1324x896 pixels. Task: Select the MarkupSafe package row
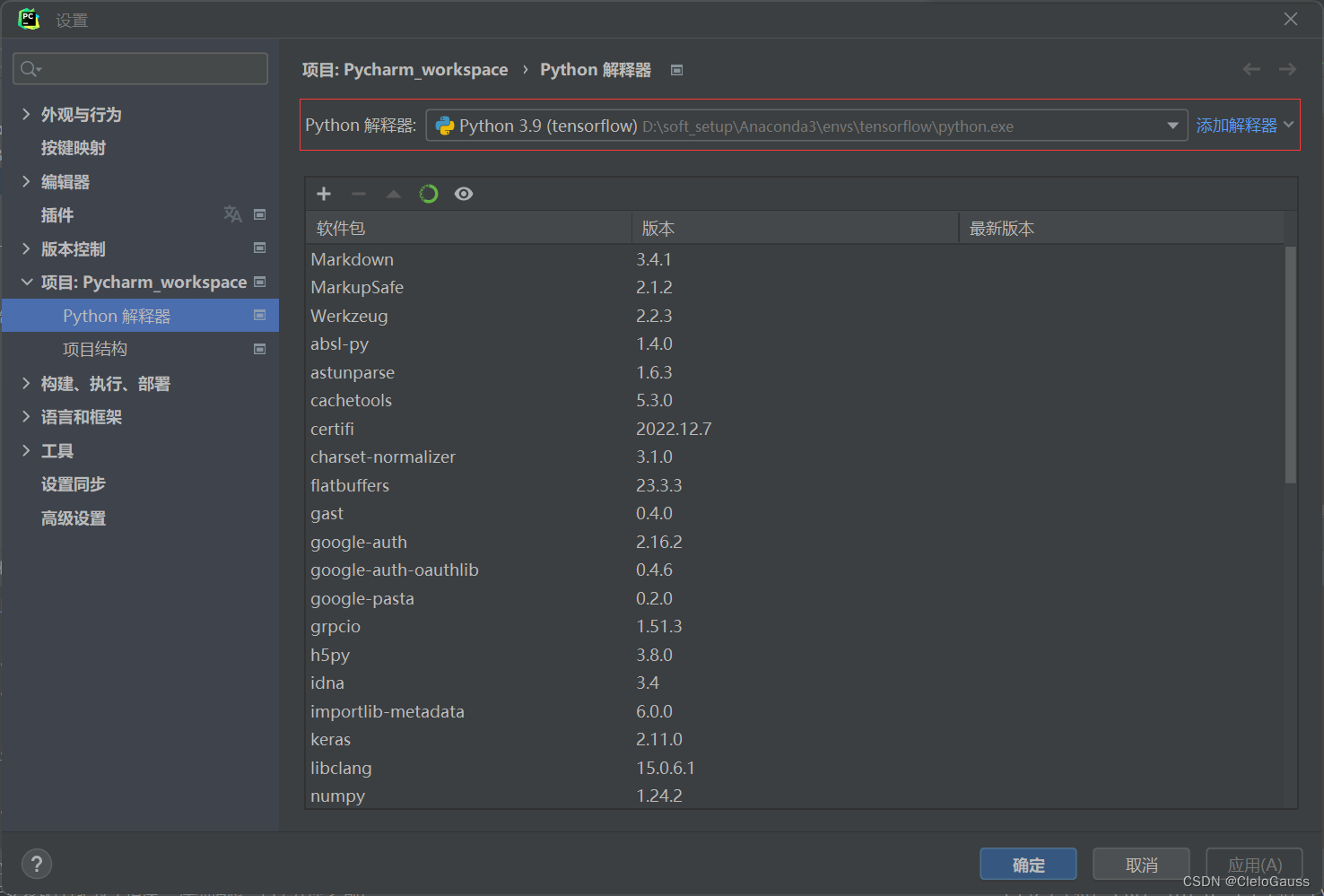pyautogui.click(x=795, y=287)
